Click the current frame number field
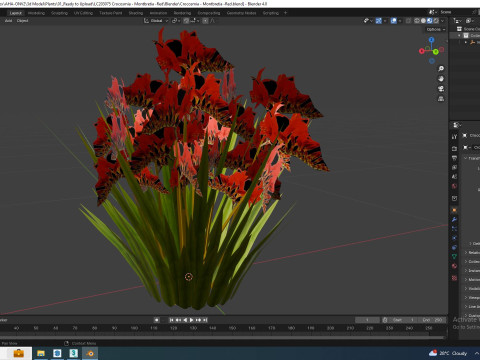The height and width of the screenshot is (360, 480). [x=367, y=320]
